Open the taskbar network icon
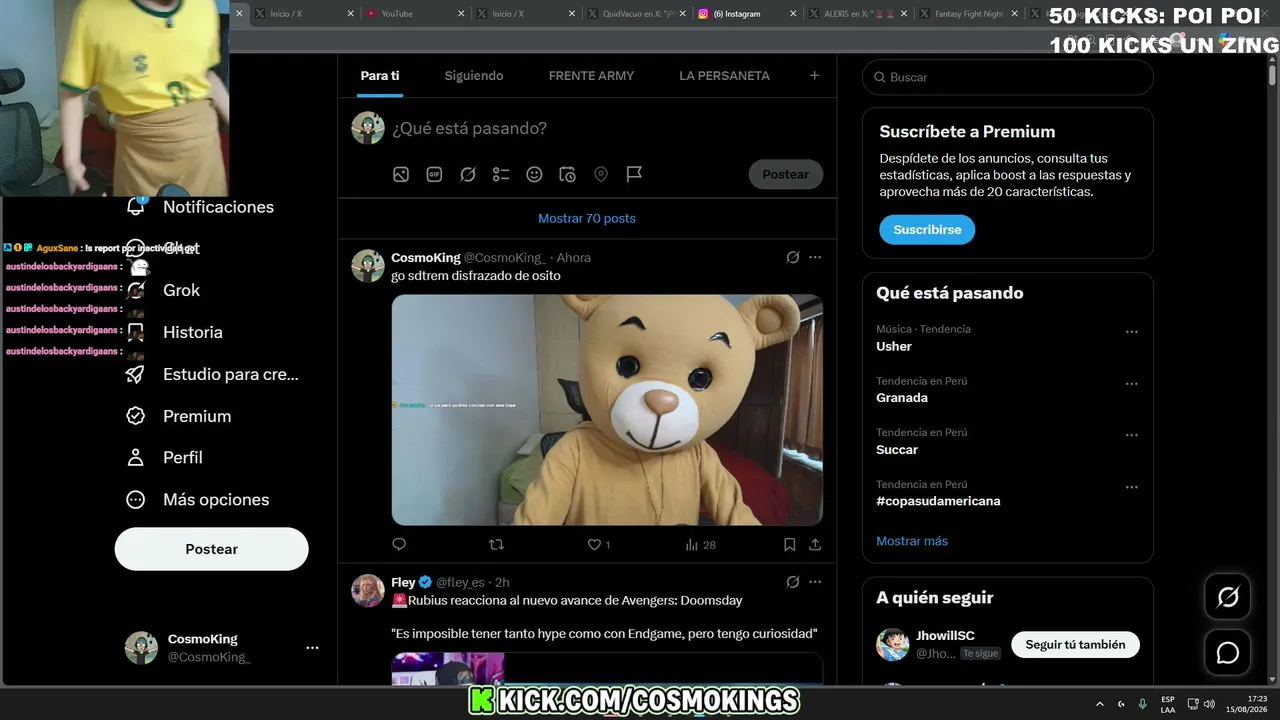Image resolution: width=1280 pixels, height=720 pixels. click(1193, 704)
